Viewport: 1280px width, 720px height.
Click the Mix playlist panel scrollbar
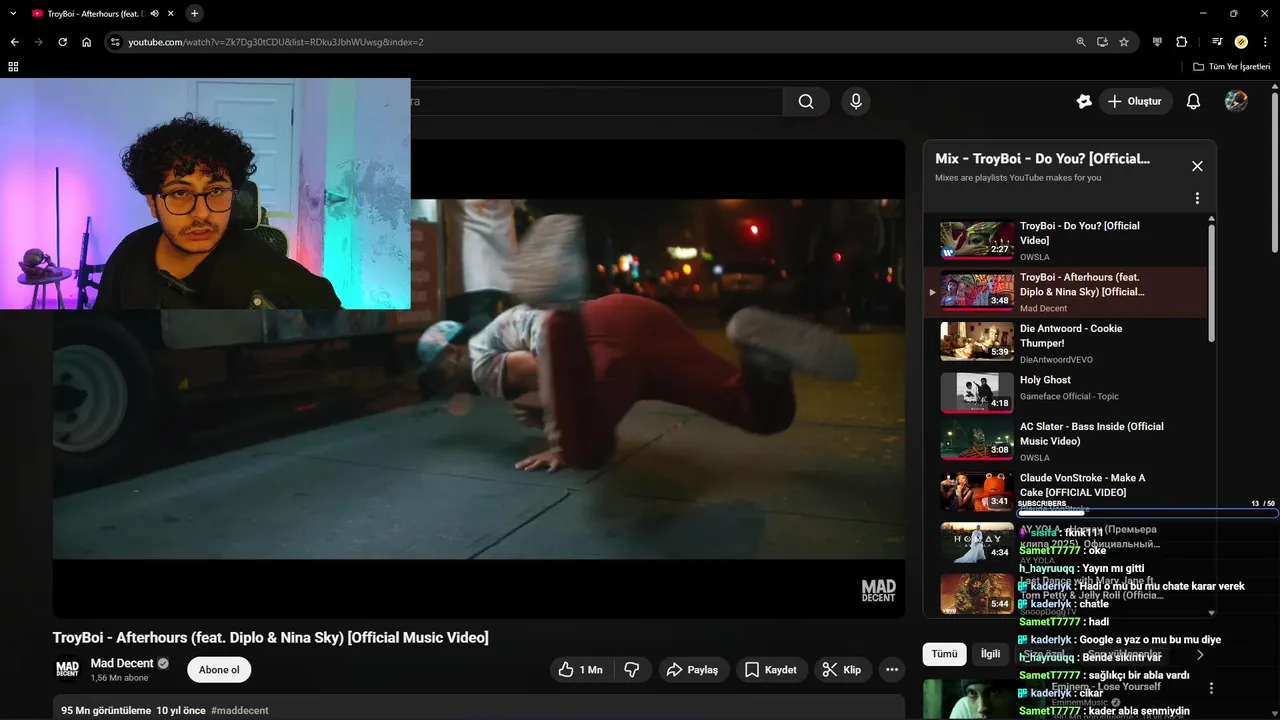pyautogui.click(x=1212, y=283)
